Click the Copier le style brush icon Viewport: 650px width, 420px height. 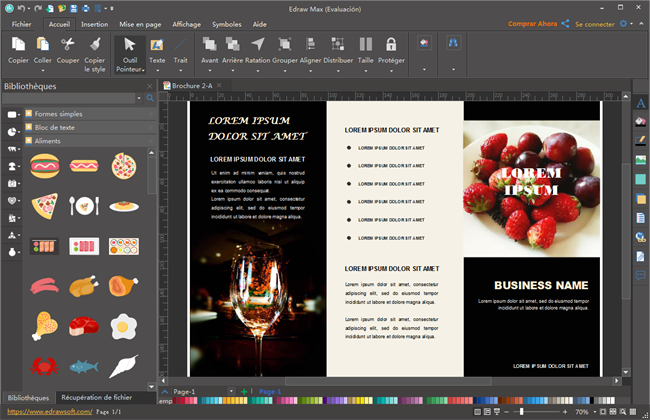click(95, 45)
